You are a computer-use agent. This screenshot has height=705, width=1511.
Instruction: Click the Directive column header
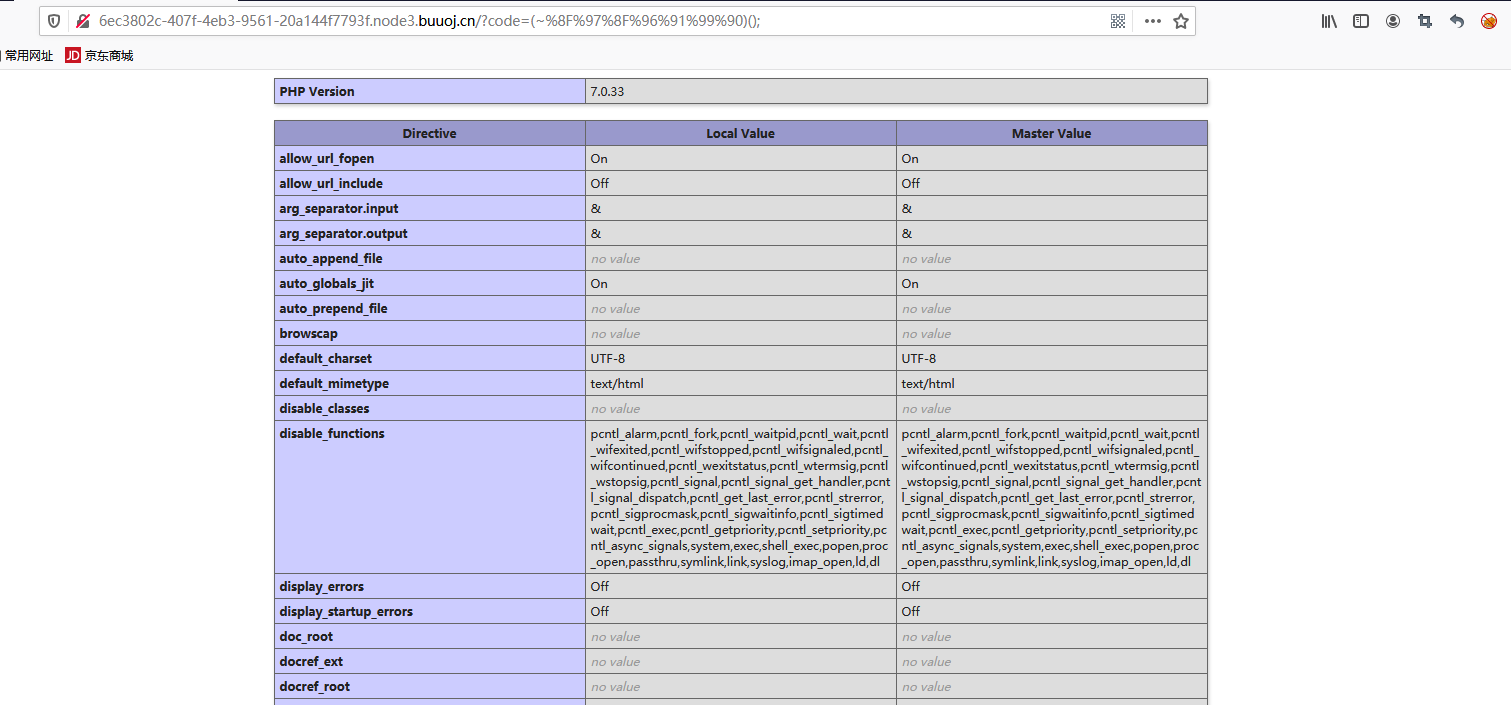pos(430,133)
